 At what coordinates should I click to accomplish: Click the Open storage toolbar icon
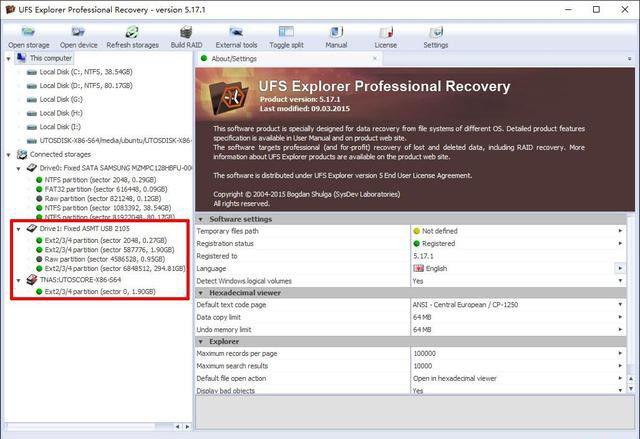point(28,32)
